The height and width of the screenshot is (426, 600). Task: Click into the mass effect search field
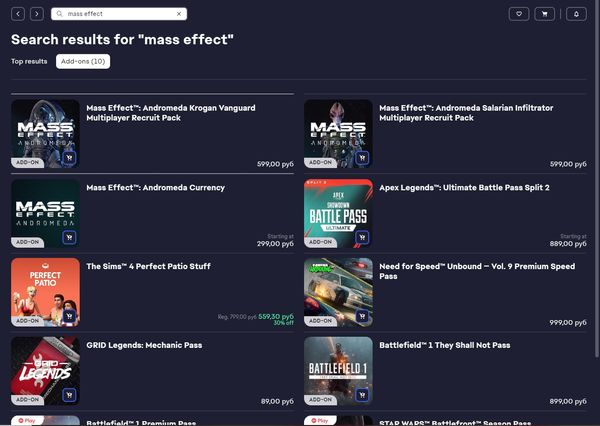click(x=115, y=14)
